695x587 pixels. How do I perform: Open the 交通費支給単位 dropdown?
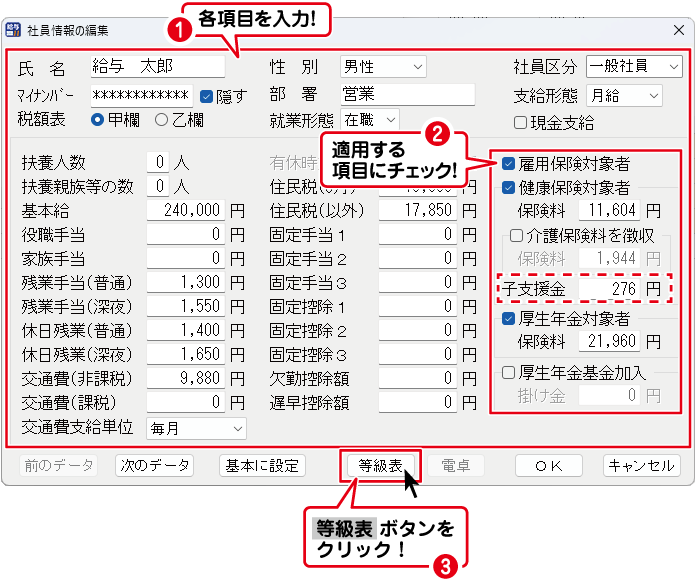tap(196, 428)
